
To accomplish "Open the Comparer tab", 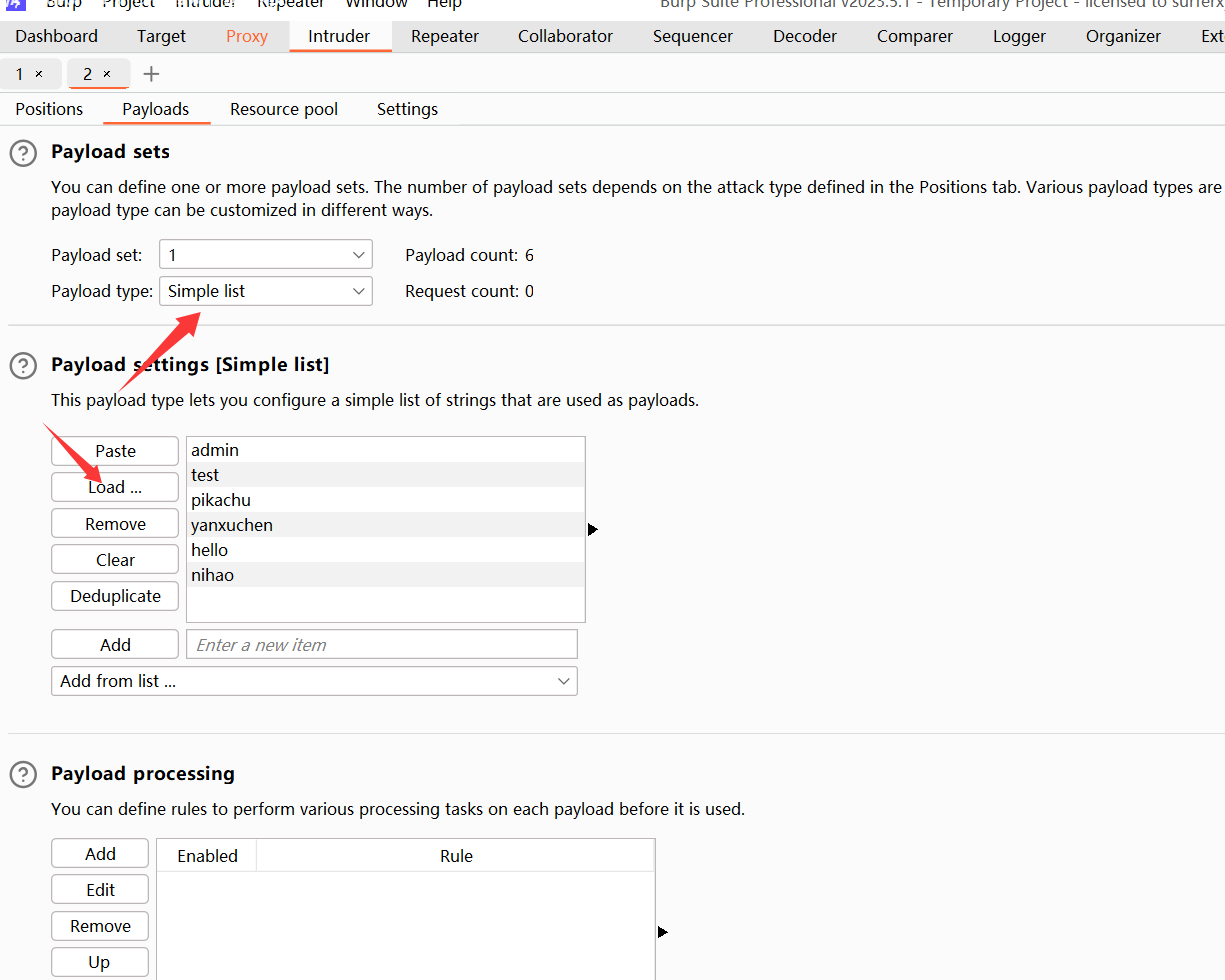I will coord(915,36).
